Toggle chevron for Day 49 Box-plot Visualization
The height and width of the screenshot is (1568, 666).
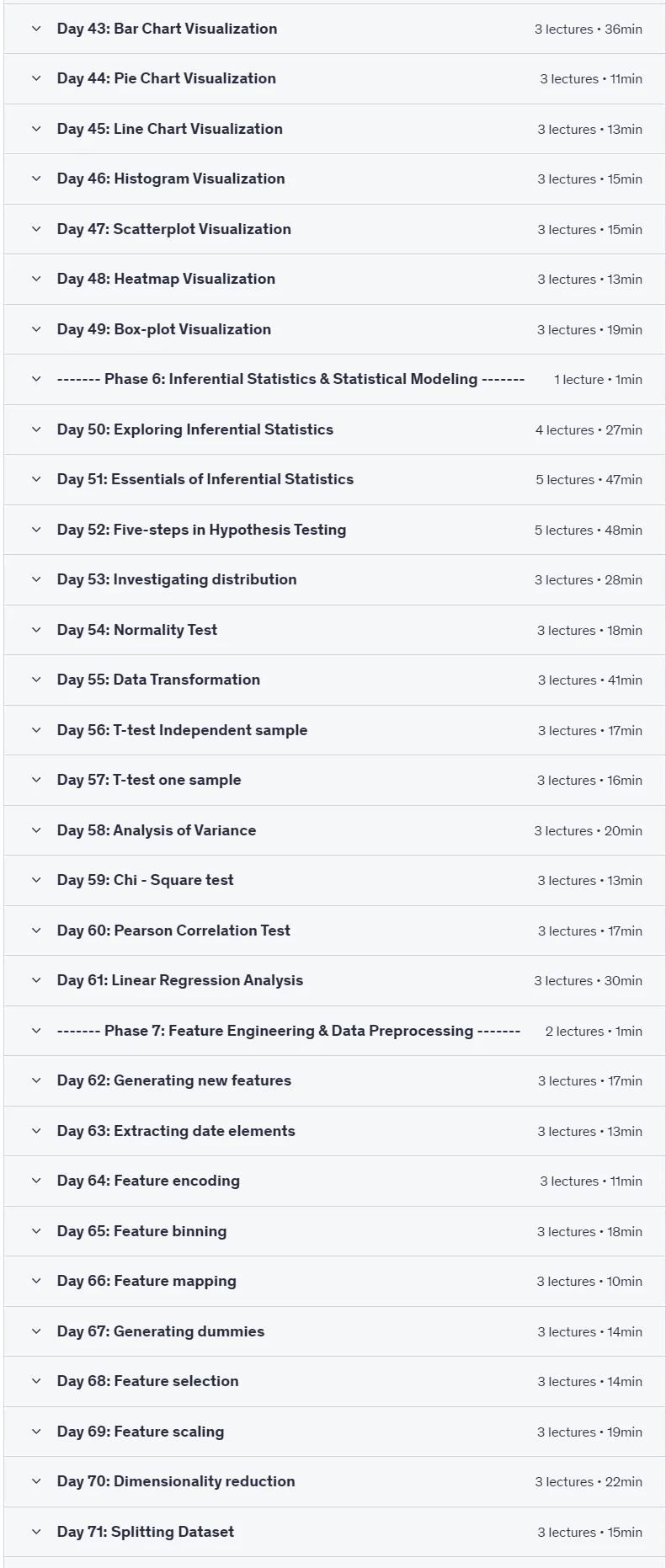click(x=36, y=329)
